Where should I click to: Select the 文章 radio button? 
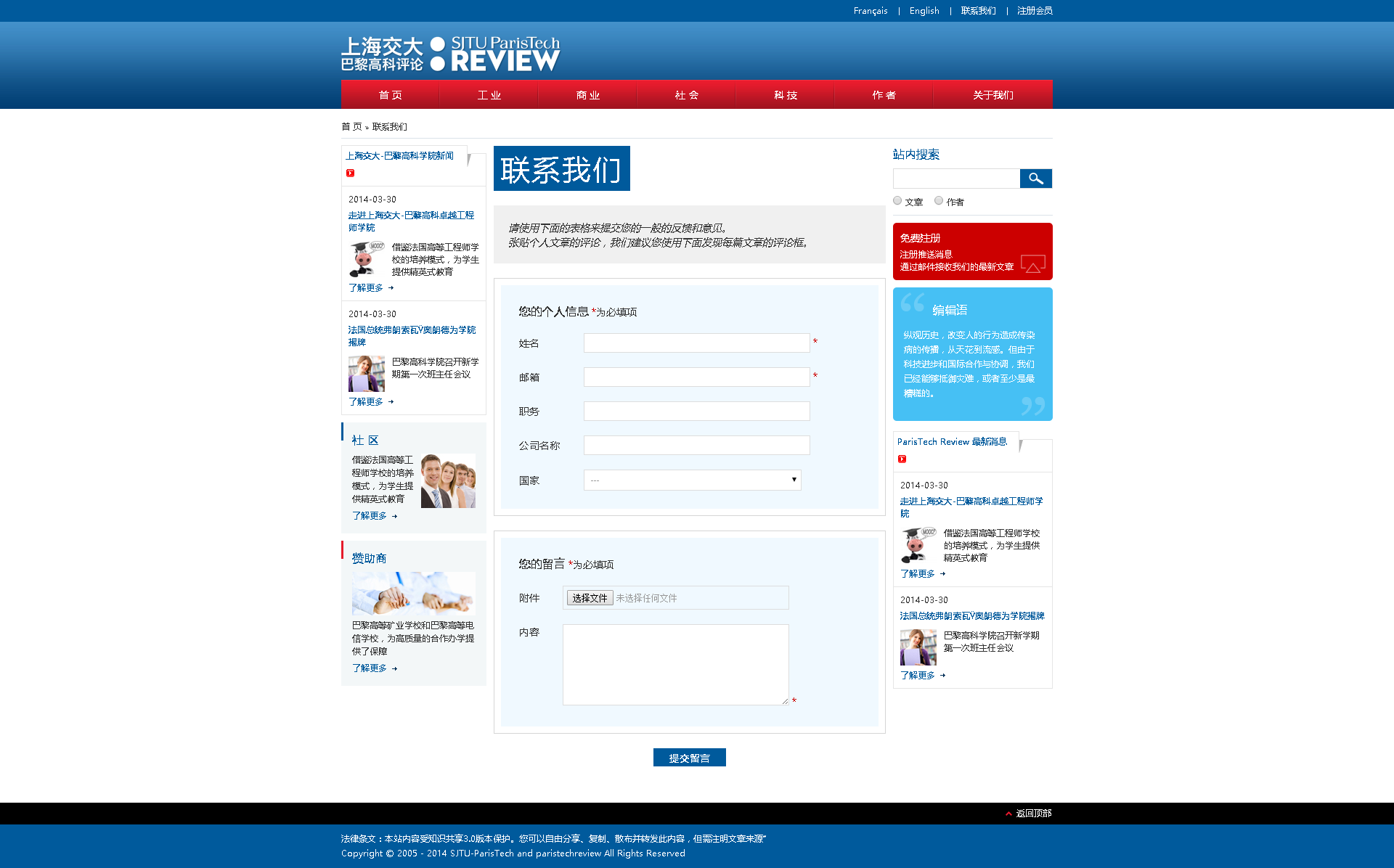click(897, 201)
